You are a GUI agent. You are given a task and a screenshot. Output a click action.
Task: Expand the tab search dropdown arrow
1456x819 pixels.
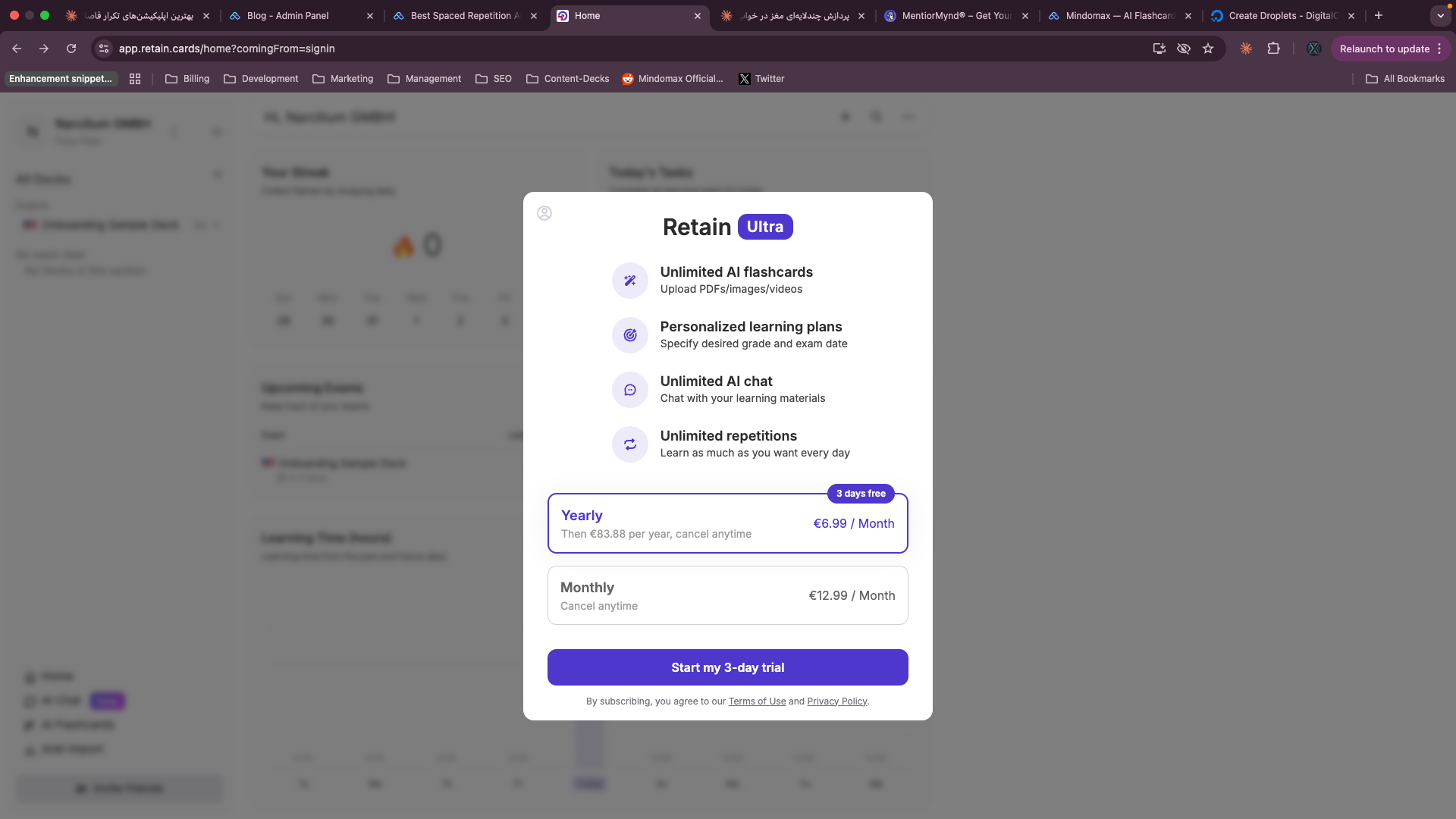point(1440,15)
